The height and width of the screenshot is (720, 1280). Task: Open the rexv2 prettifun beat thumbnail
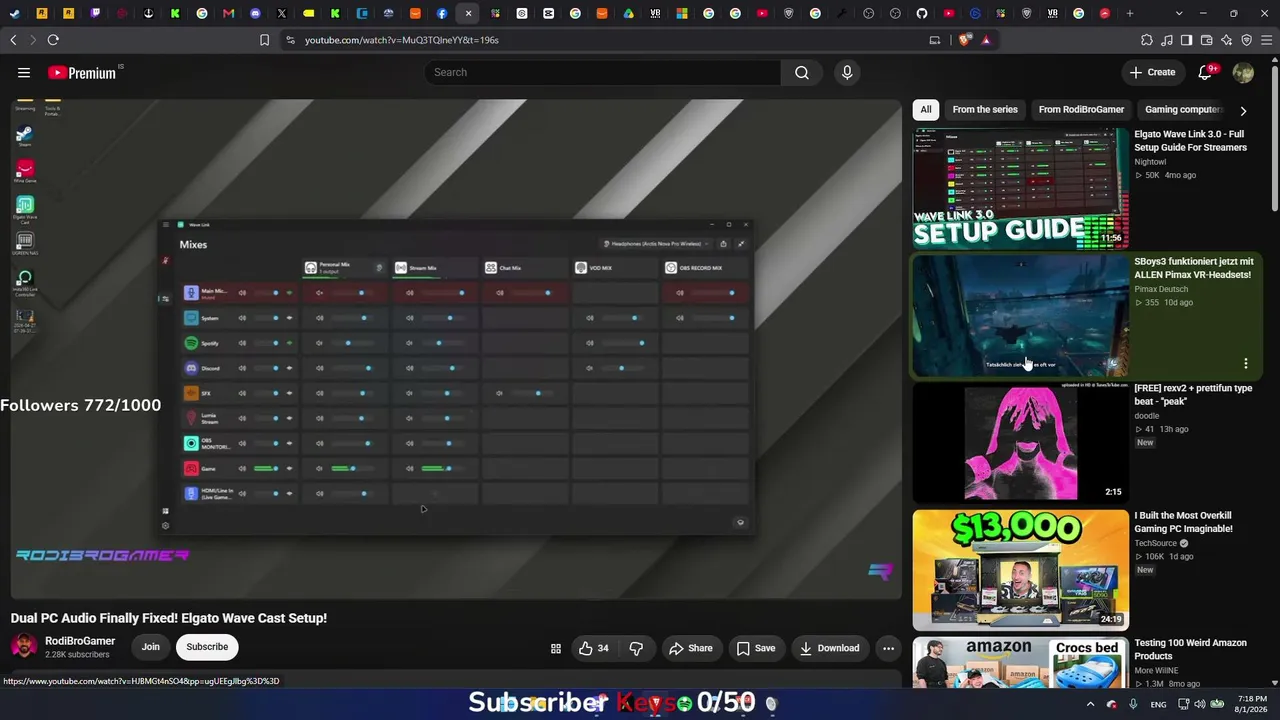point(1020,443)
